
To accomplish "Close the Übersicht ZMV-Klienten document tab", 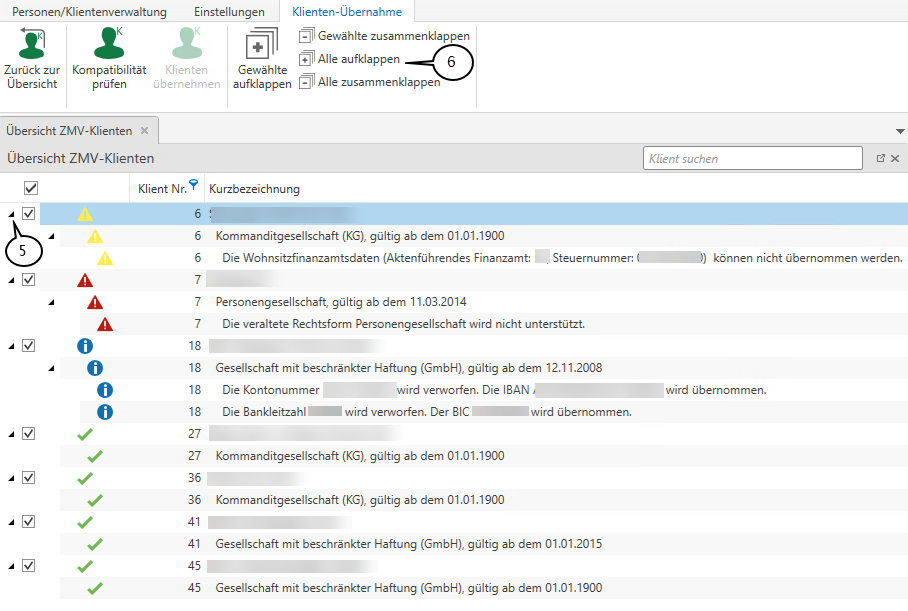I will tap(144, 131).
